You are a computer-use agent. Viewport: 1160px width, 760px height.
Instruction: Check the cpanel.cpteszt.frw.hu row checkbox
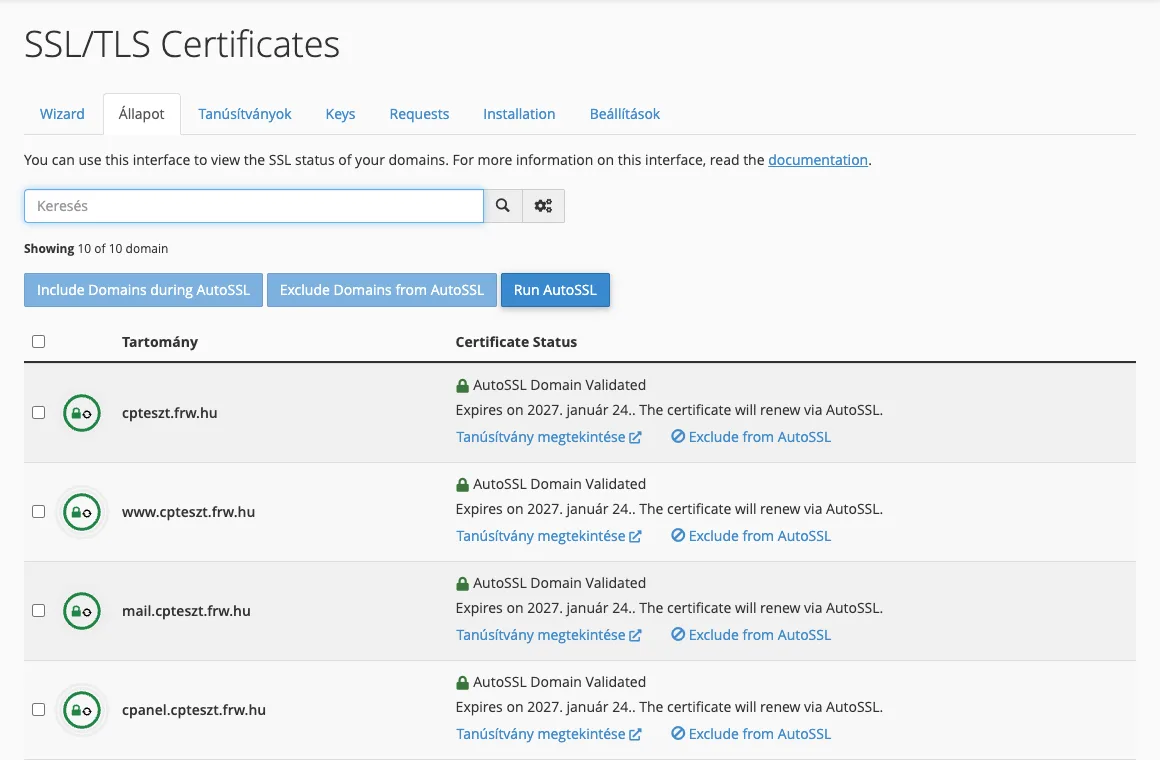[38, 710]
